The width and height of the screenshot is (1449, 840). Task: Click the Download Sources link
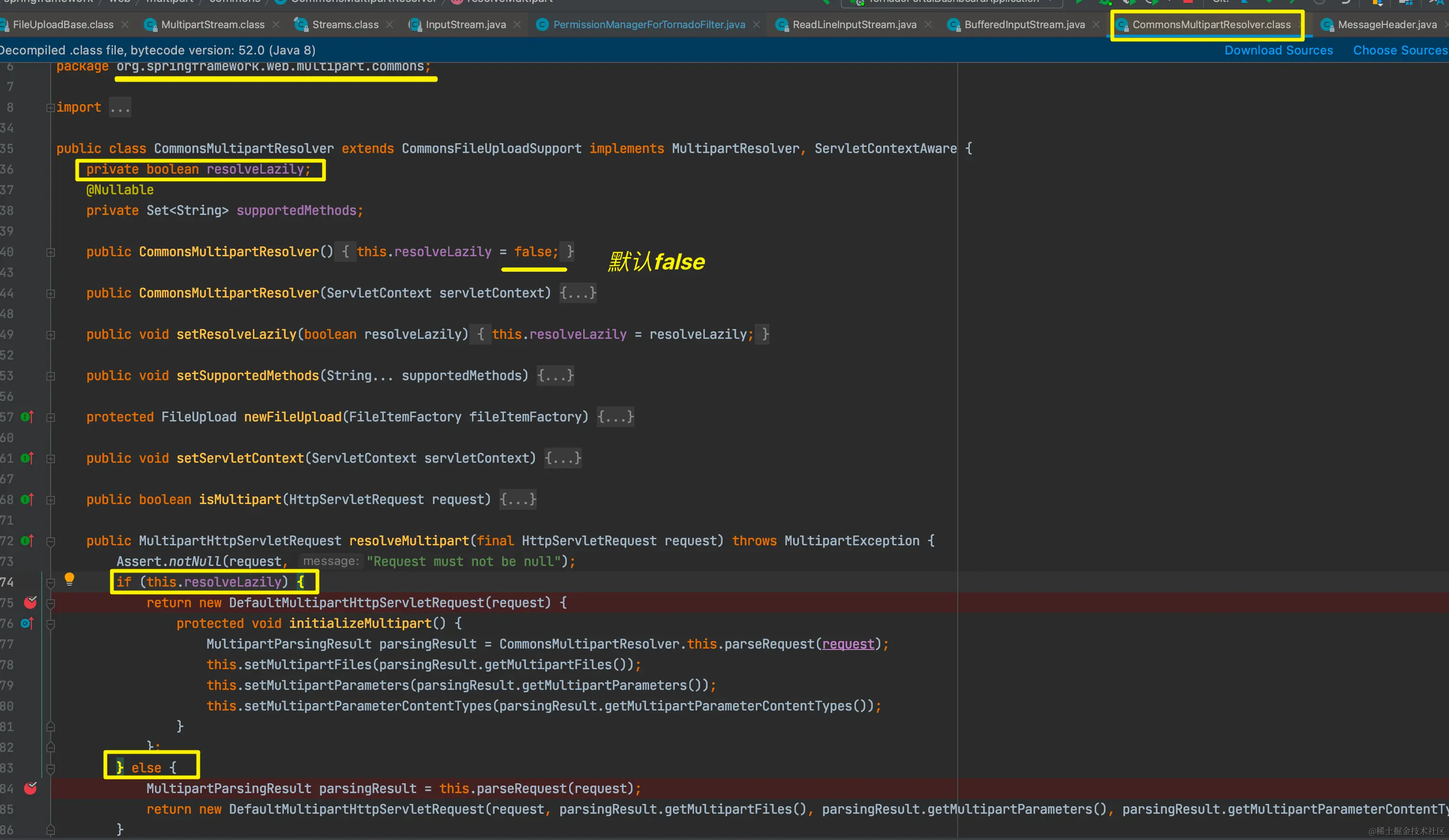tap(1278, 51)
